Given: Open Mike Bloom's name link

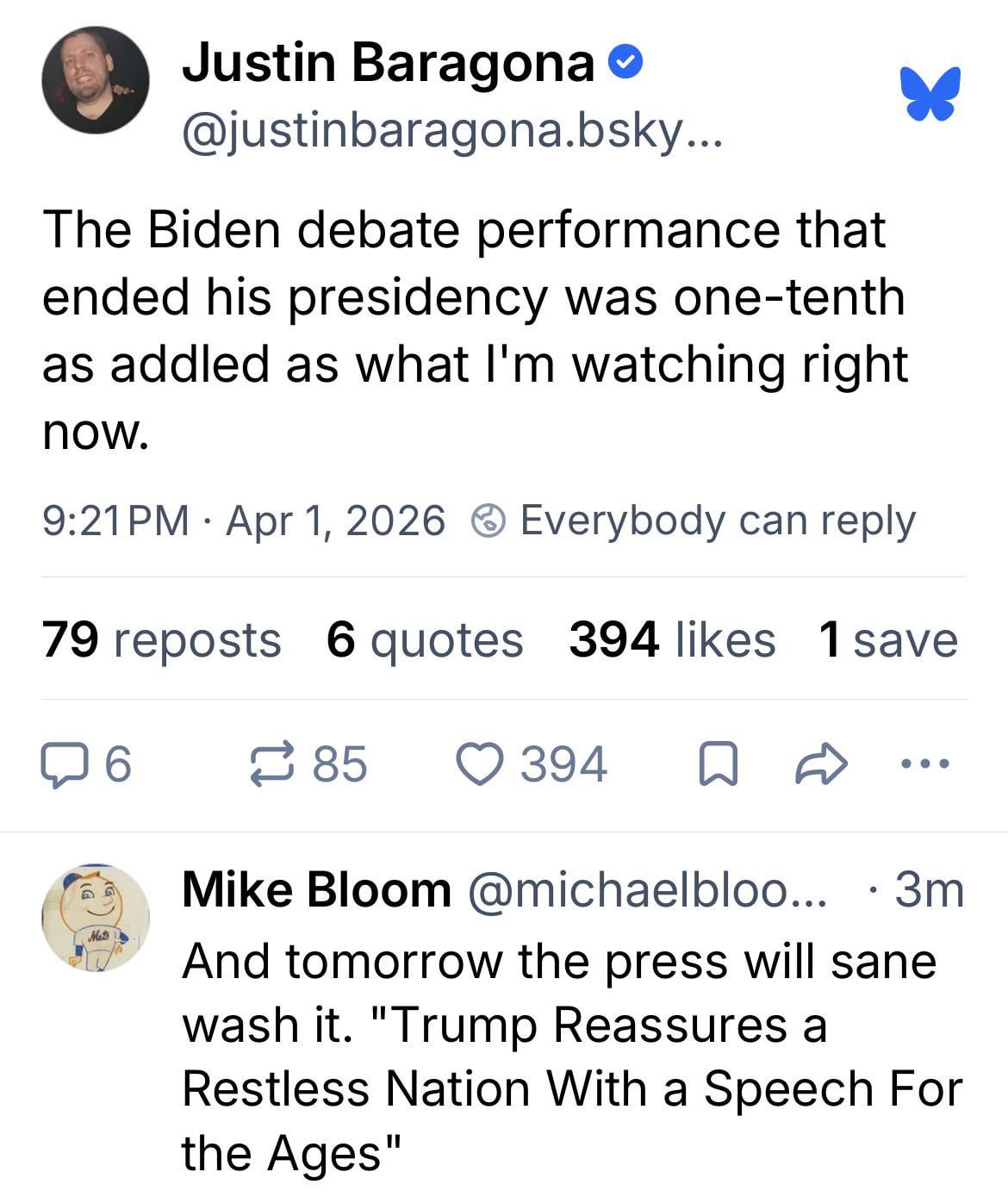Looking at the screenshot, I should click(x=316, y=888).
